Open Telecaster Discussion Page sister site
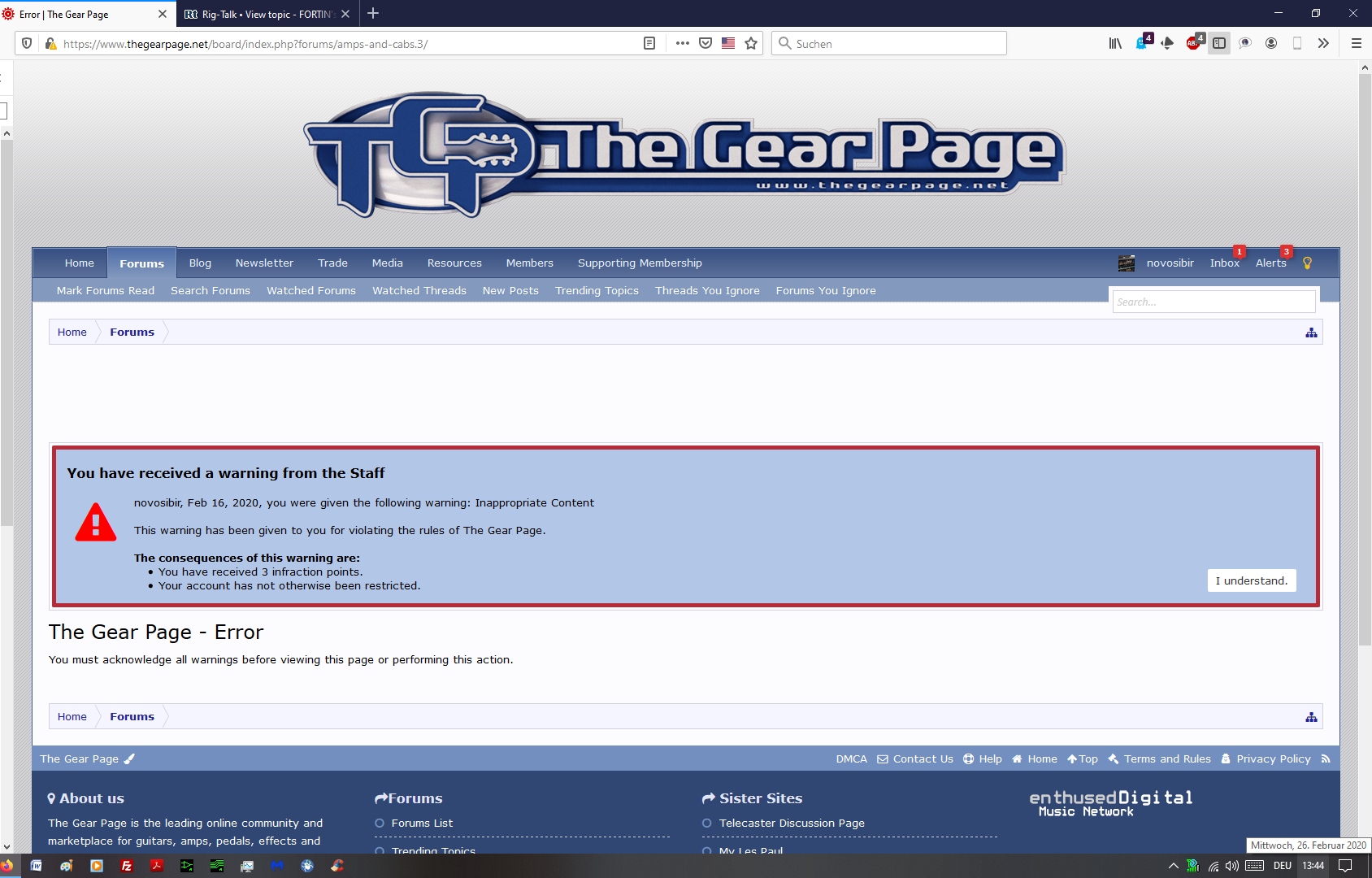Screen dimensions: 1372x878 (792, 823)
